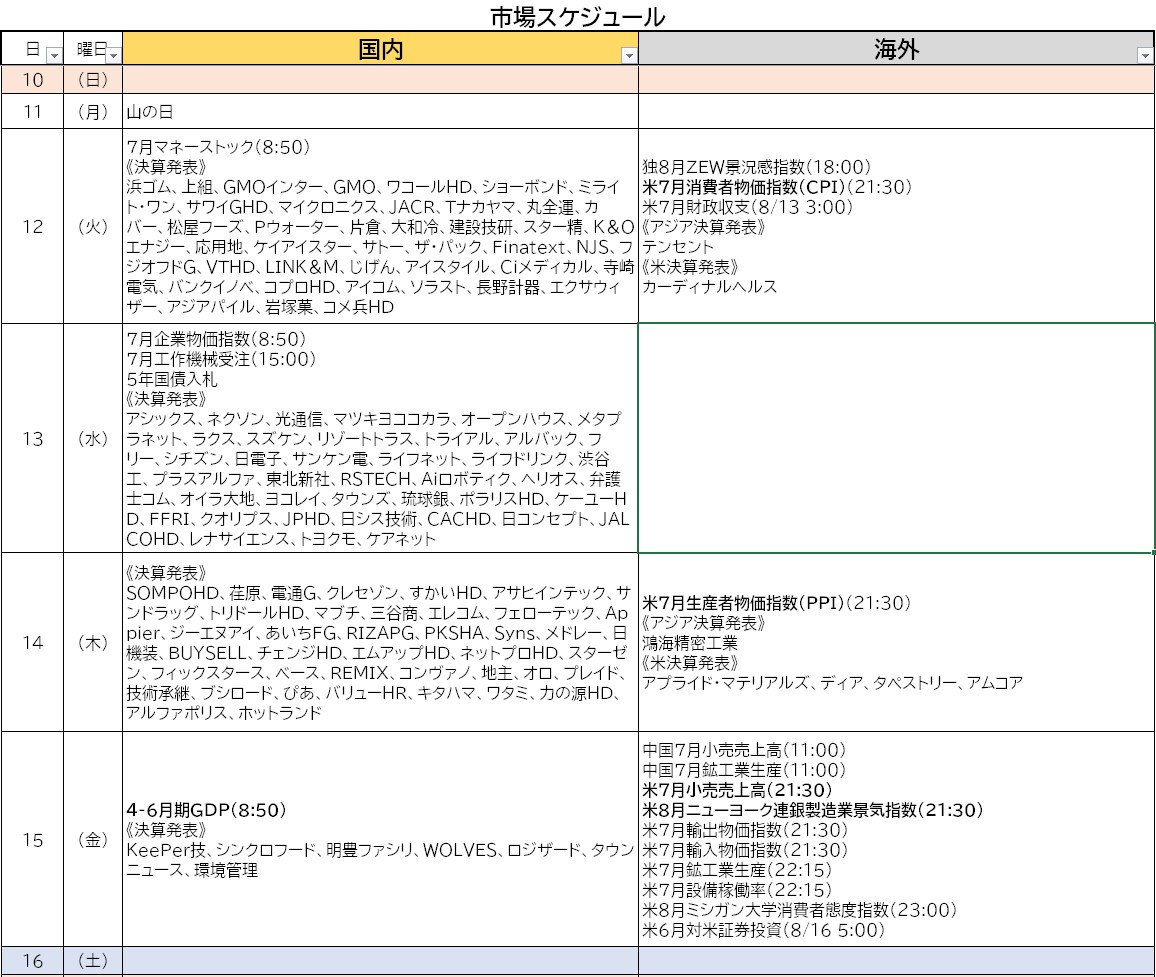Open the 日 column filter dropdown
This screenshot has height=977, width=1156.
pyautogui.click(x=54, y=55)
